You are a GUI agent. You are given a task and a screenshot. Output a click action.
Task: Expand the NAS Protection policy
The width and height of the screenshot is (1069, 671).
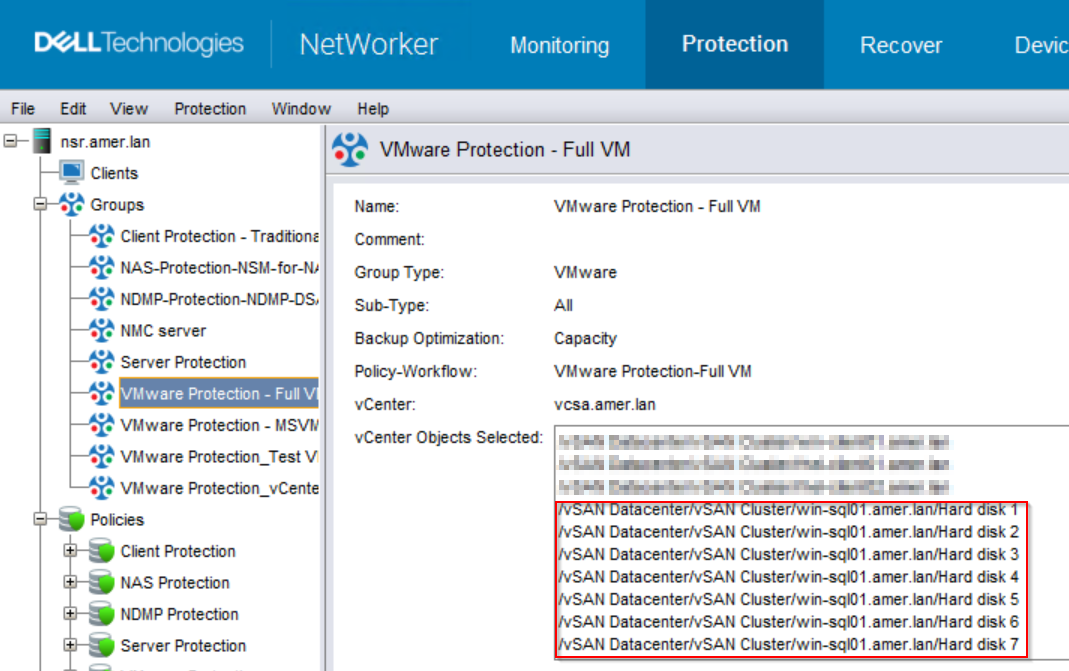click(70, 582)
